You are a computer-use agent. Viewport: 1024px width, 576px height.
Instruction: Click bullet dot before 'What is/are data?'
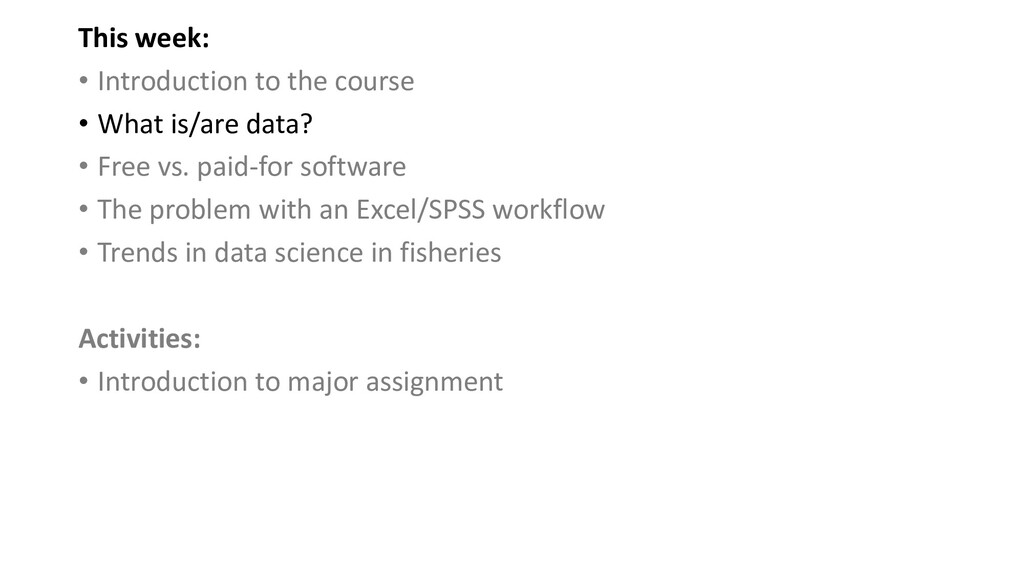pyautogui.click(x=84, y=123)
